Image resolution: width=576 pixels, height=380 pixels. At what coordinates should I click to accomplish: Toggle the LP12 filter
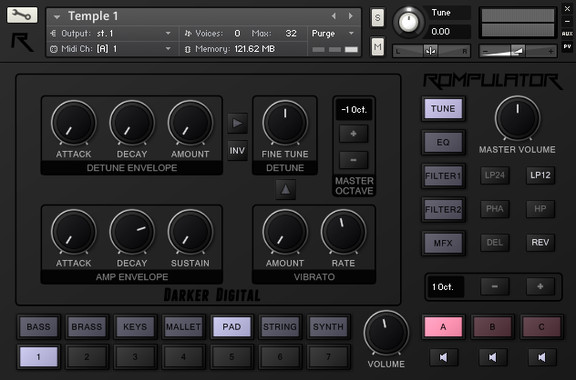tap(540, 175)
